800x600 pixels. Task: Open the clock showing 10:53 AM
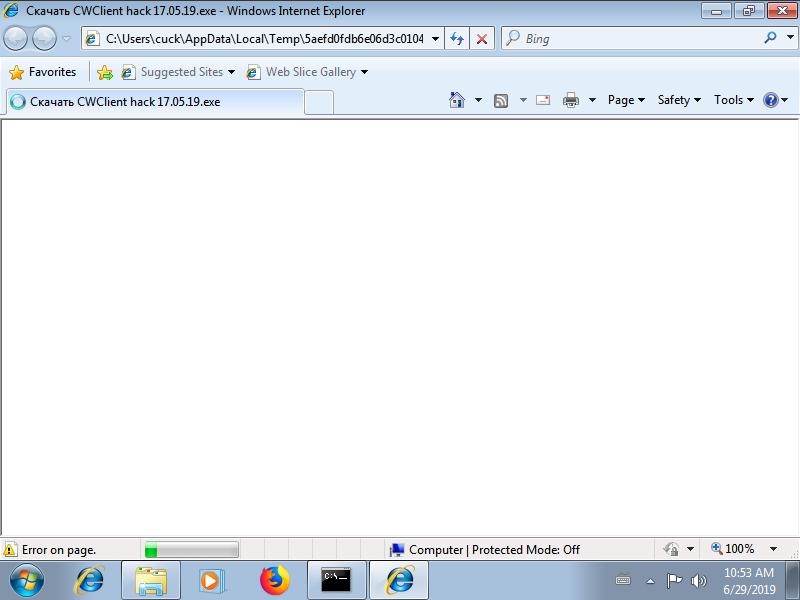coord(748,581)
